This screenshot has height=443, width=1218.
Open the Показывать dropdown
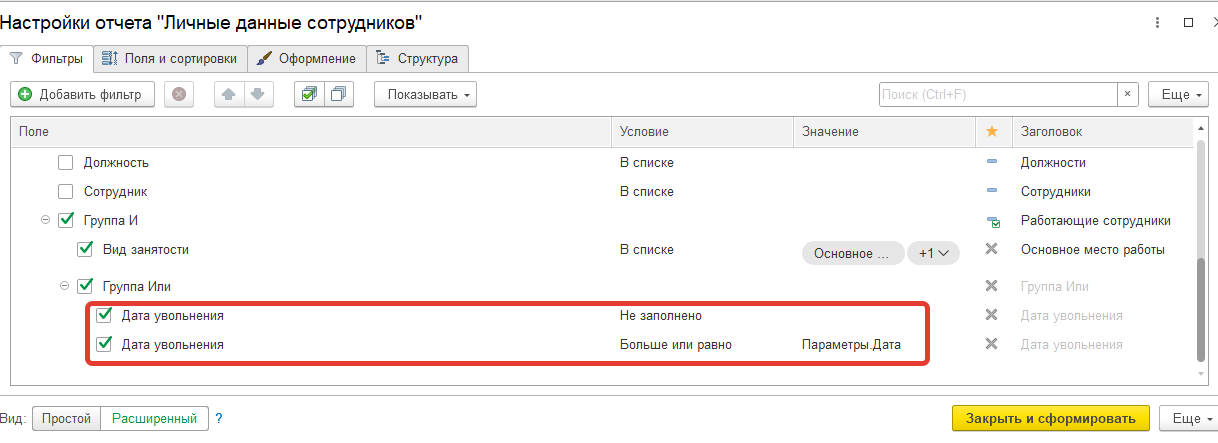click(x=425, y=94)
